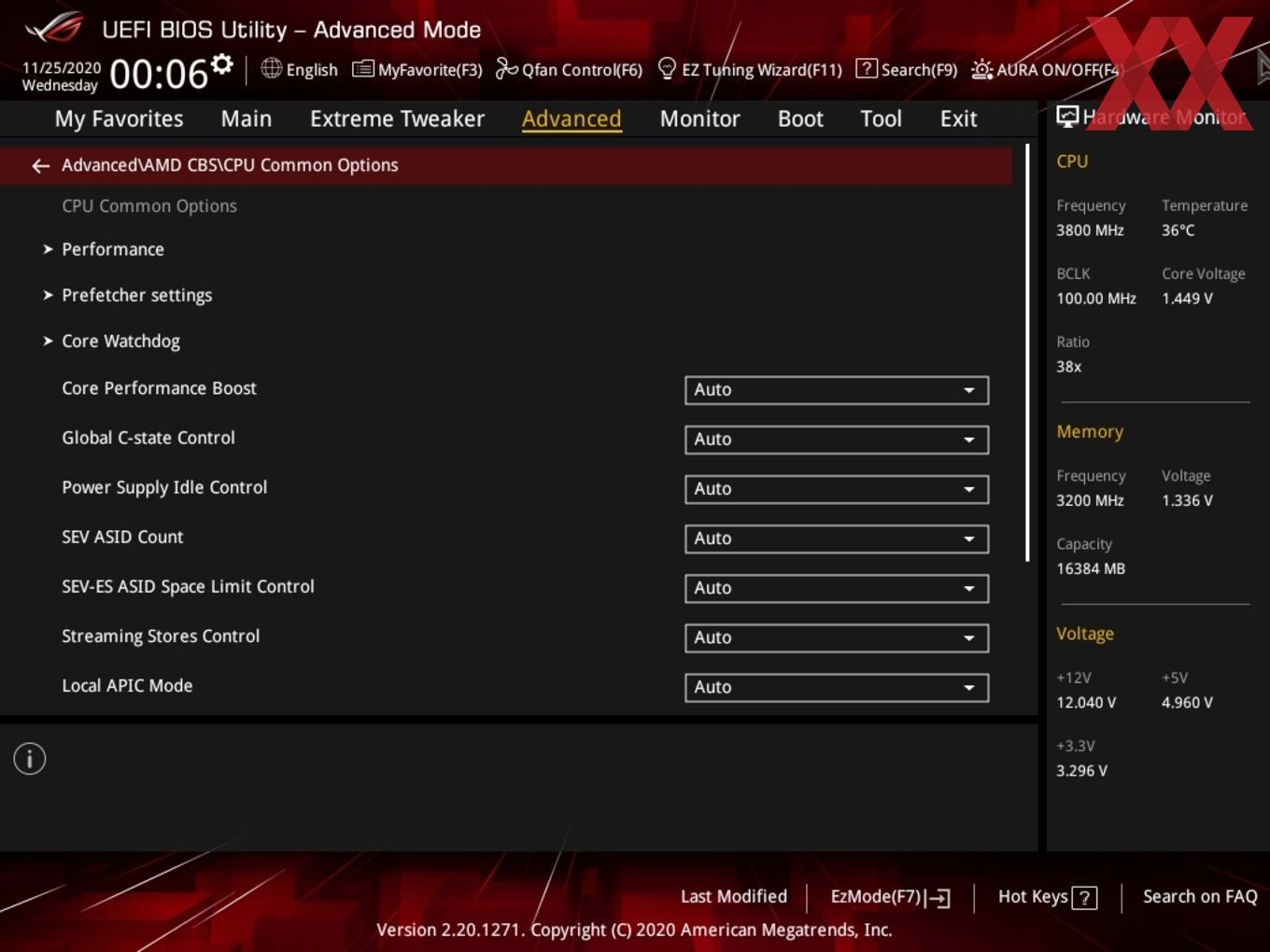Open Local APIC Mode dropdown
Image resolution: width=1270 pixels, height=952 pixels.
tap(837, 687)
